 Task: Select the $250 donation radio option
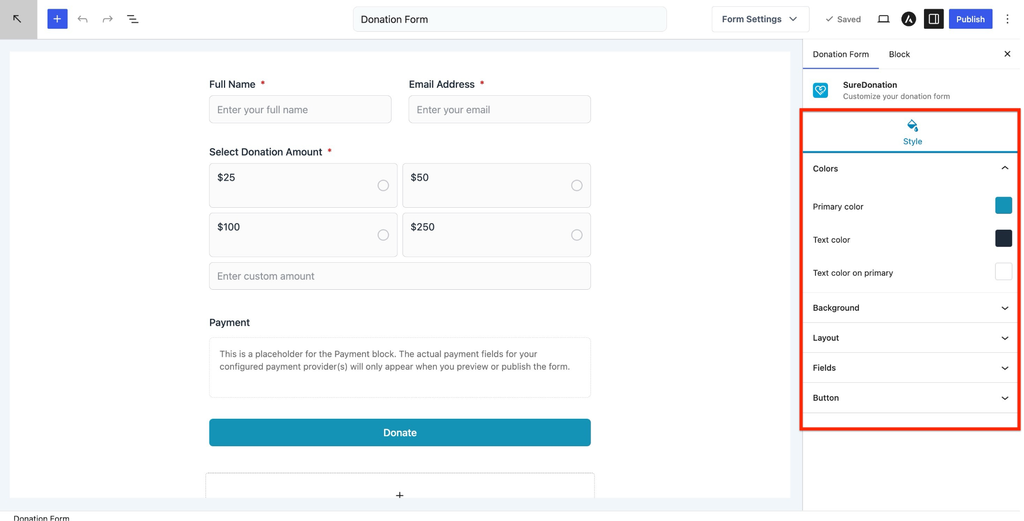pos(577,235)
